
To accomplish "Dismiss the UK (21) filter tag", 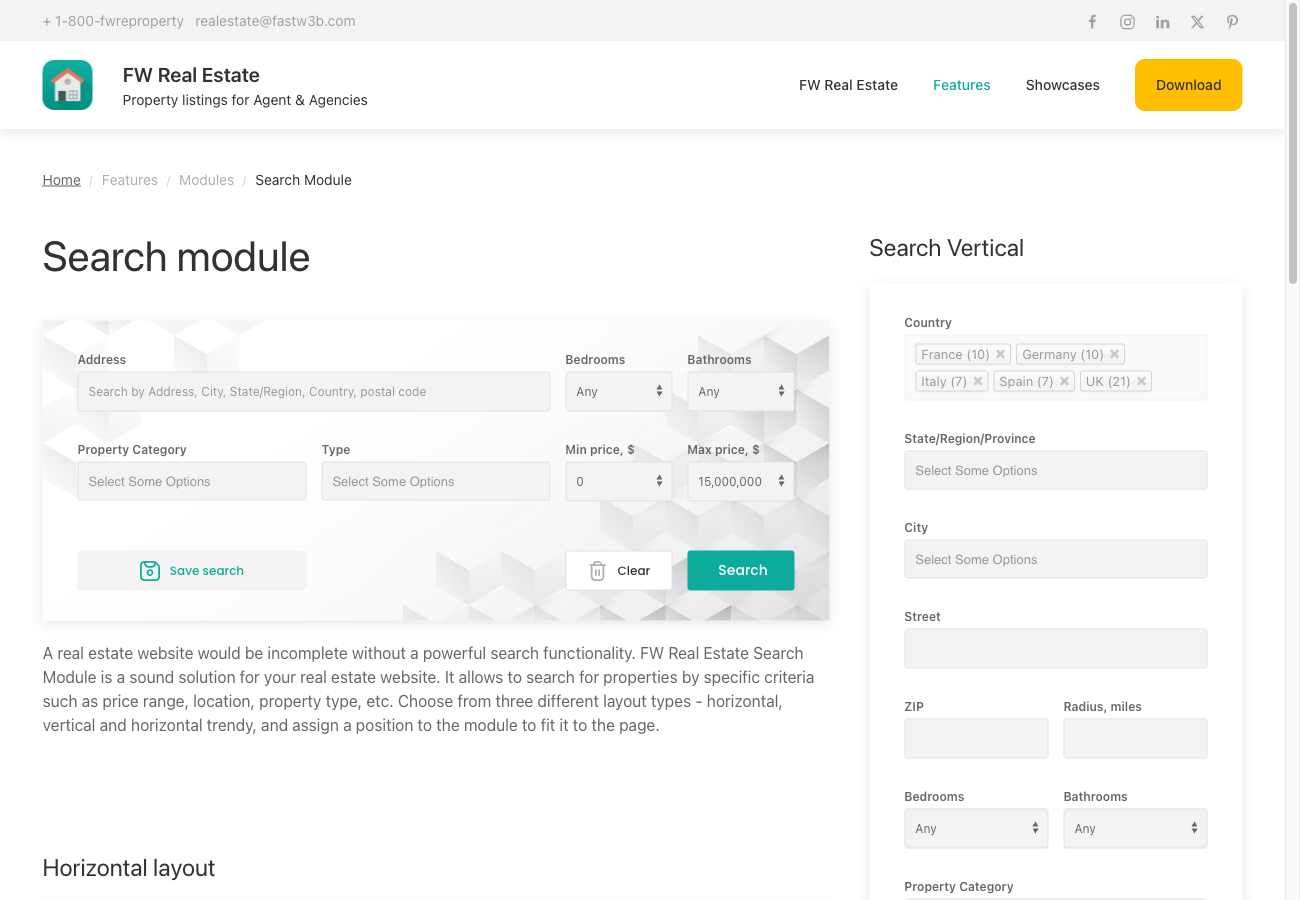I will point(1142,381).
